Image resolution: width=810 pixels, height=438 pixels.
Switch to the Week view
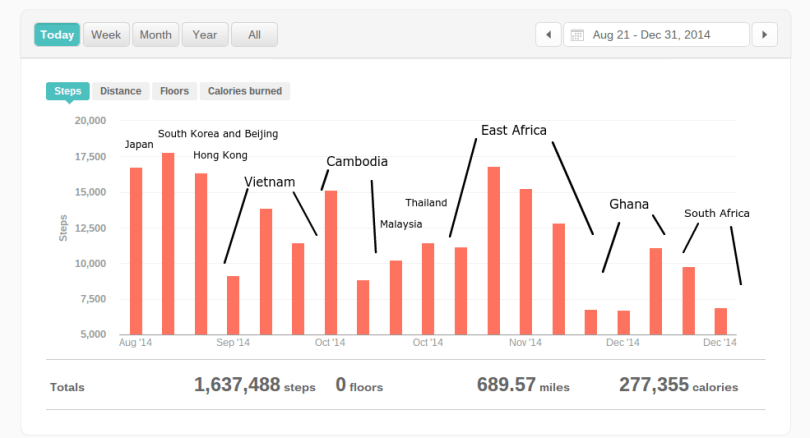[x=106, y=35]
